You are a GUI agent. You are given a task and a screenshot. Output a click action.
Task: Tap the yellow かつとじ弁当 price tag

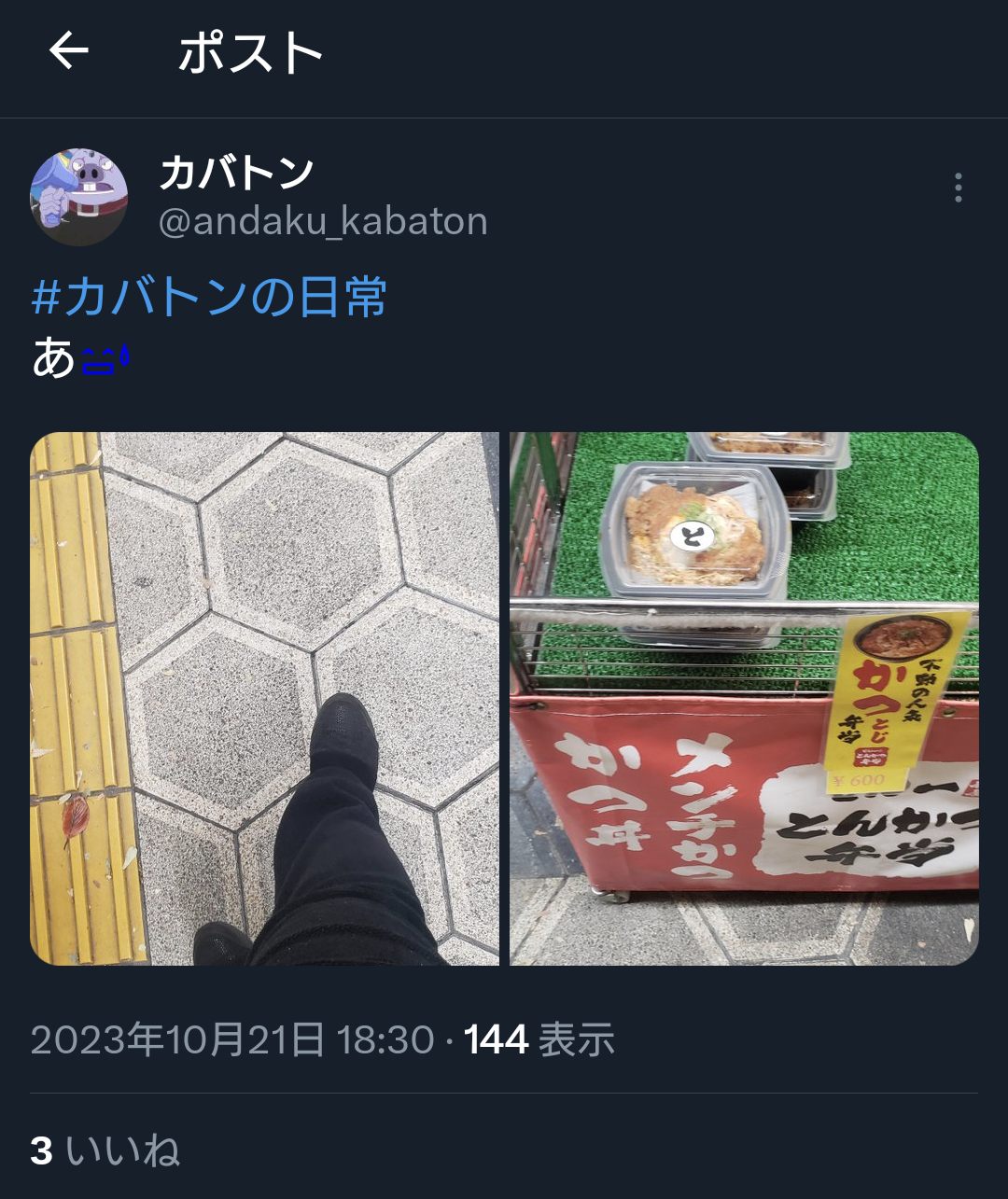(897, 701)
